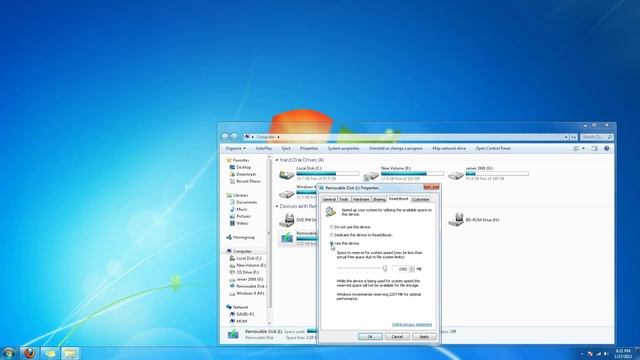640x360 pixels.
Task: Switch to the General tab
Action: tap(329, 199)
